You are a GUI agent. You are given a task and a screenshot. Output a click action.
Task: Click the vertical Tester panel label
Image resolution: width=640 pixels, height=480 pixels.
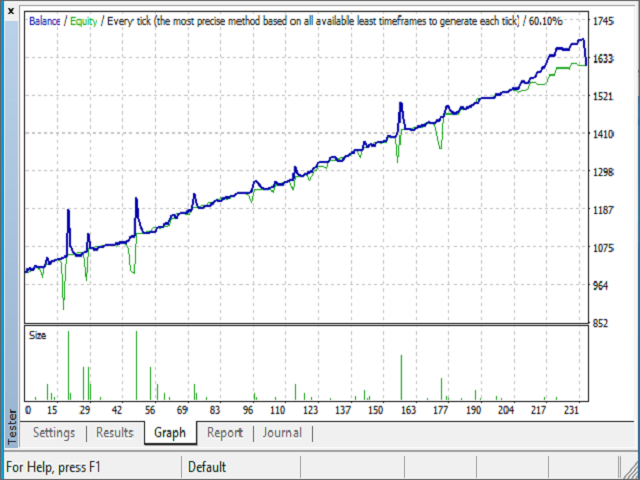tap(12, 423)
